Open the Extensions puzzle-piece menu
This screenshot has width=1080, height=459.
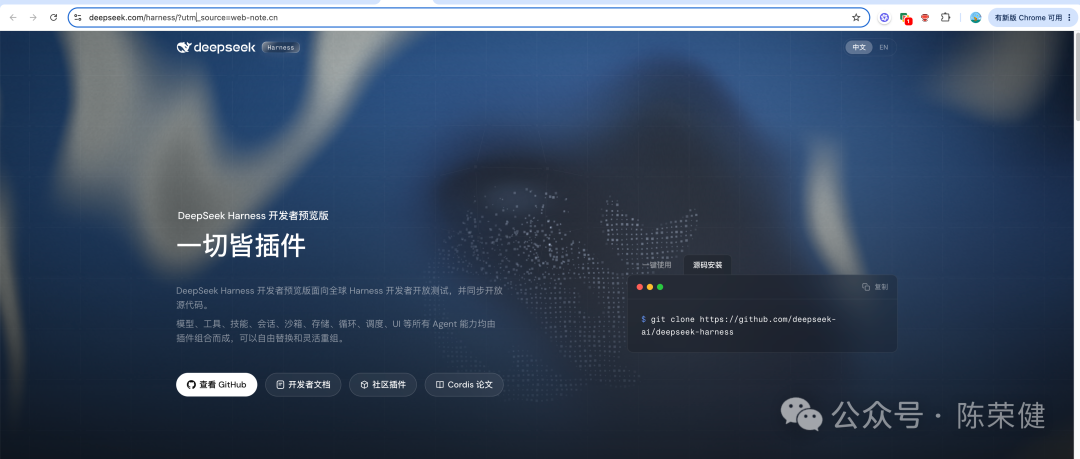point(946,17)
